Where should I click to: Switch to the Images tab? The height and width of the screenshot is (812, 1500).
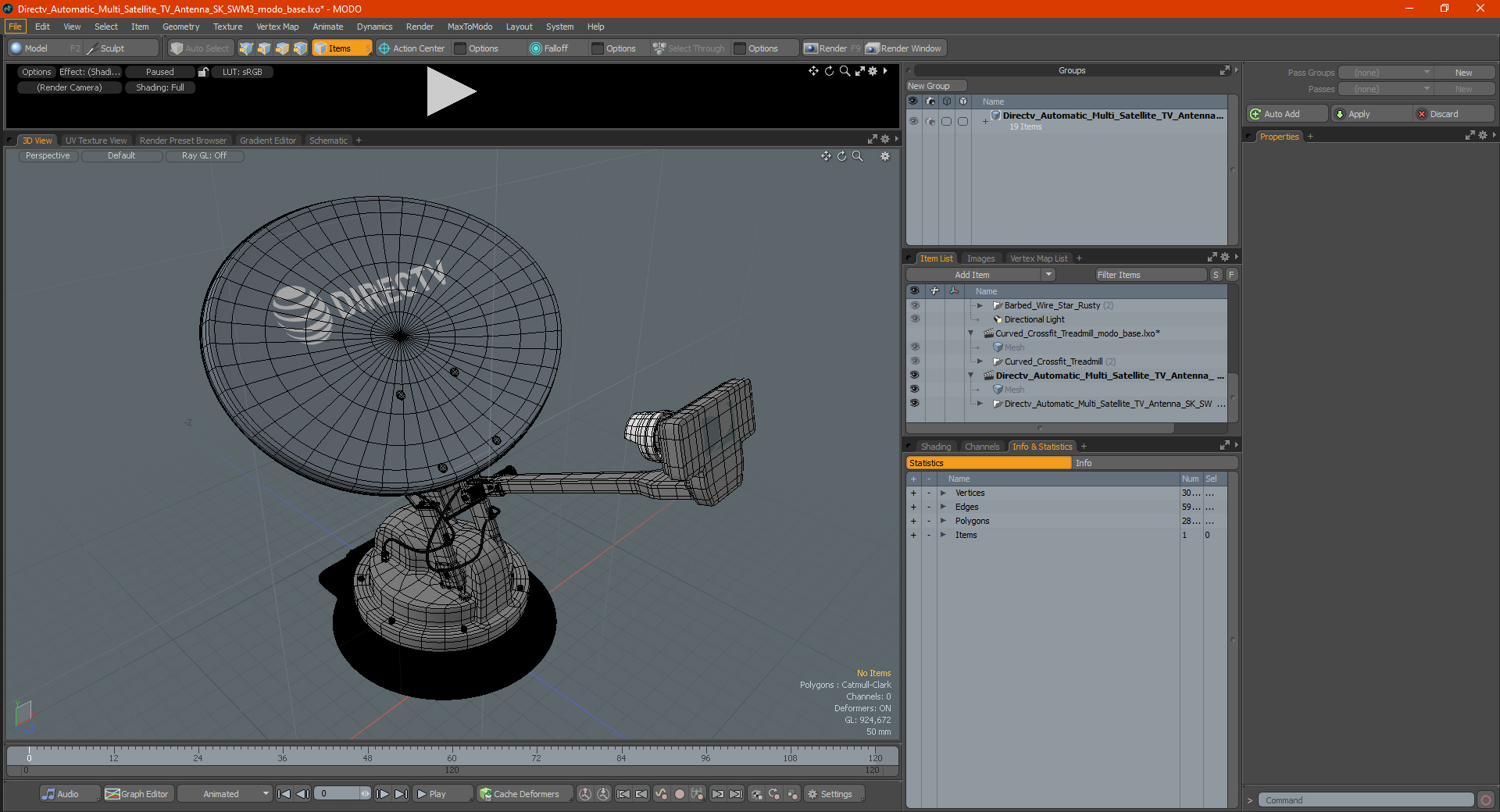(x=980, y=258)
